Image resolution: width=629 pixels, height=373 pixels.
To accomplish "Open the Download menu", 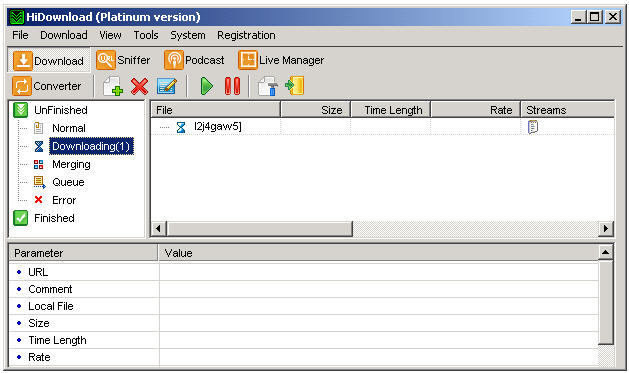I will click(64, 35).
